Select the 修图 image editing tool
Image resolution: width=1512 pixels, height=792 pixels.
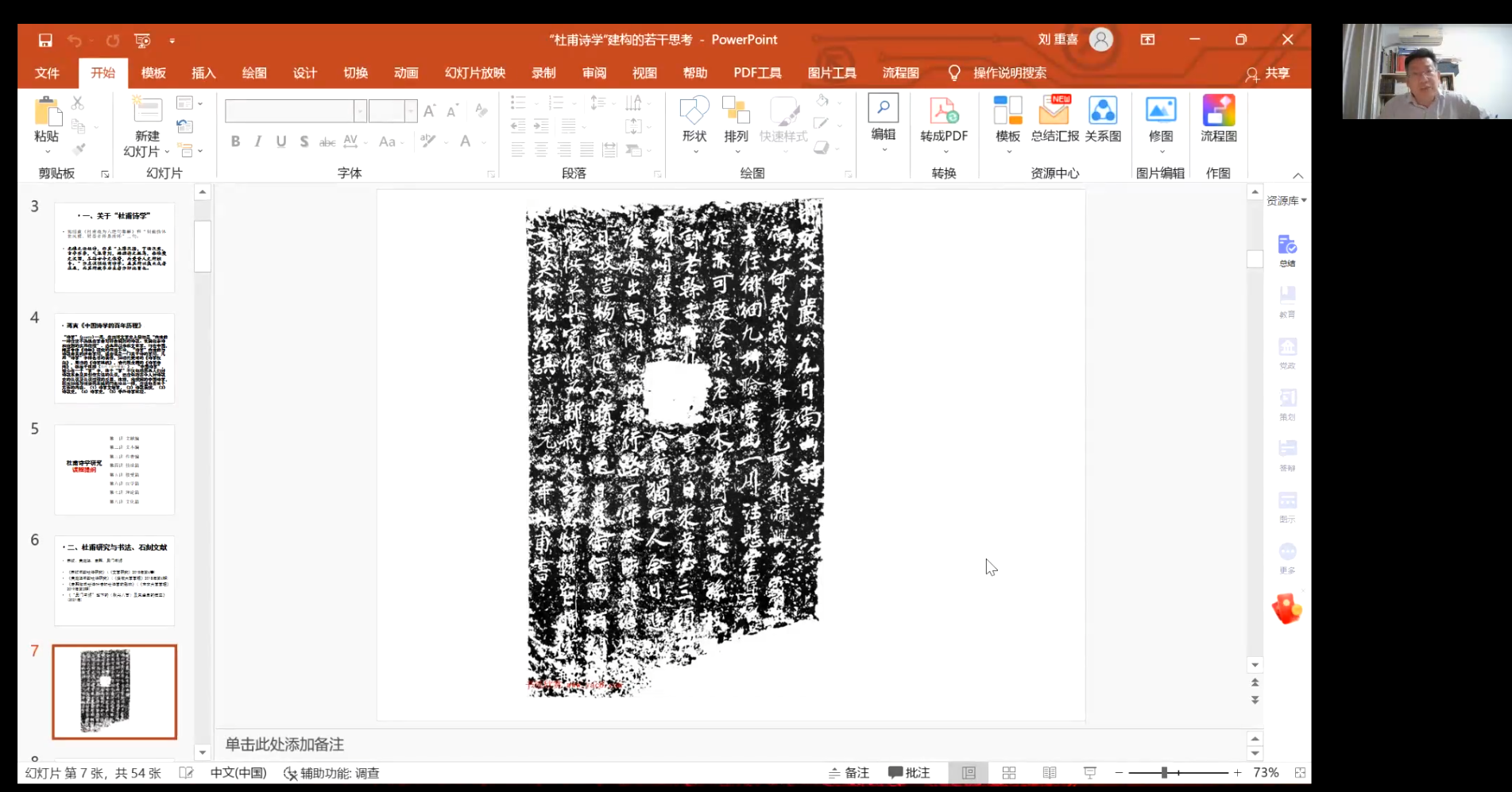coord(1161,121)
